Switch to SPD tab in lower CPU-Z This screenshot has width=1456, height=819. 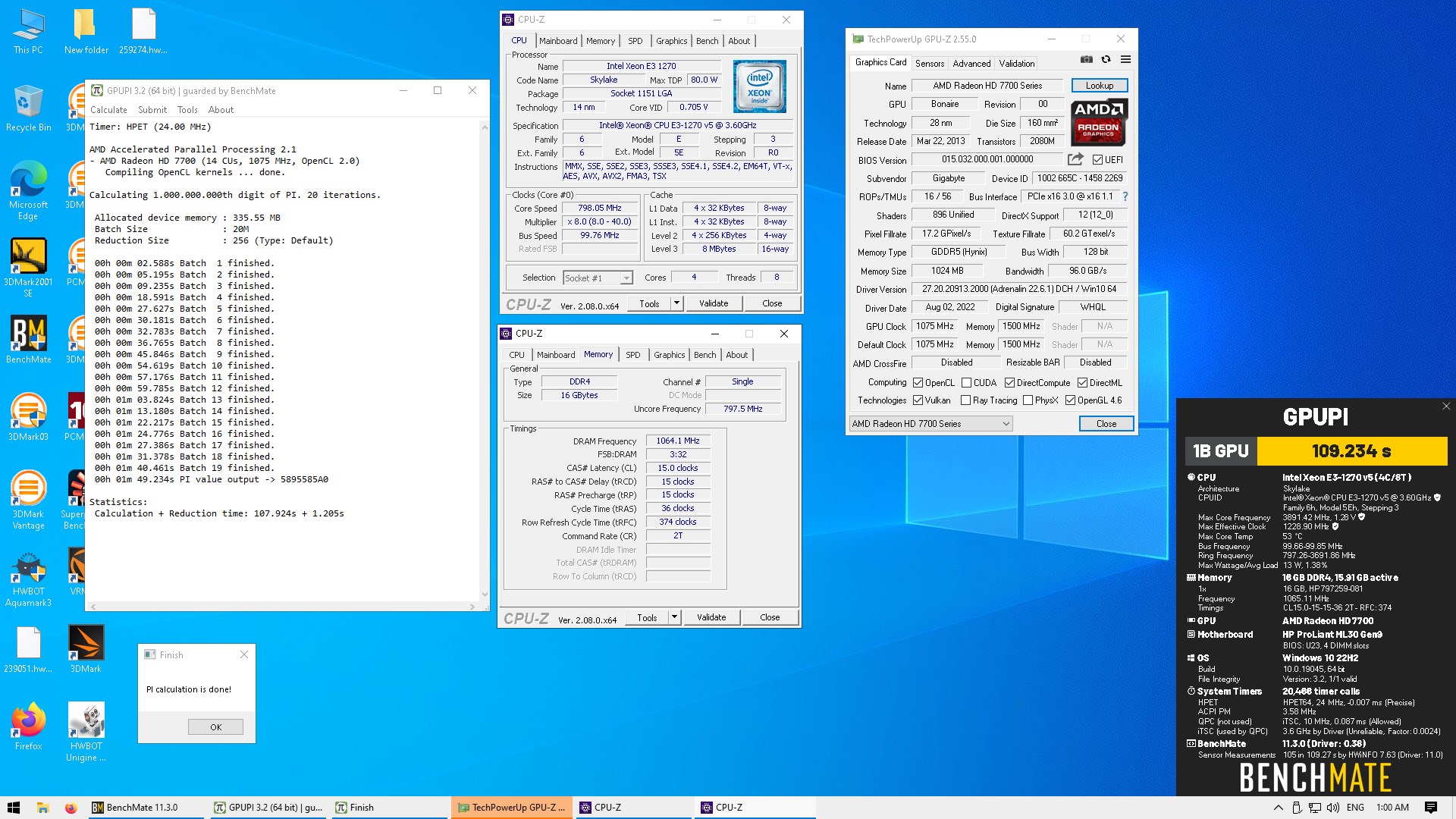pyautogui.click(x=632, y=355)
